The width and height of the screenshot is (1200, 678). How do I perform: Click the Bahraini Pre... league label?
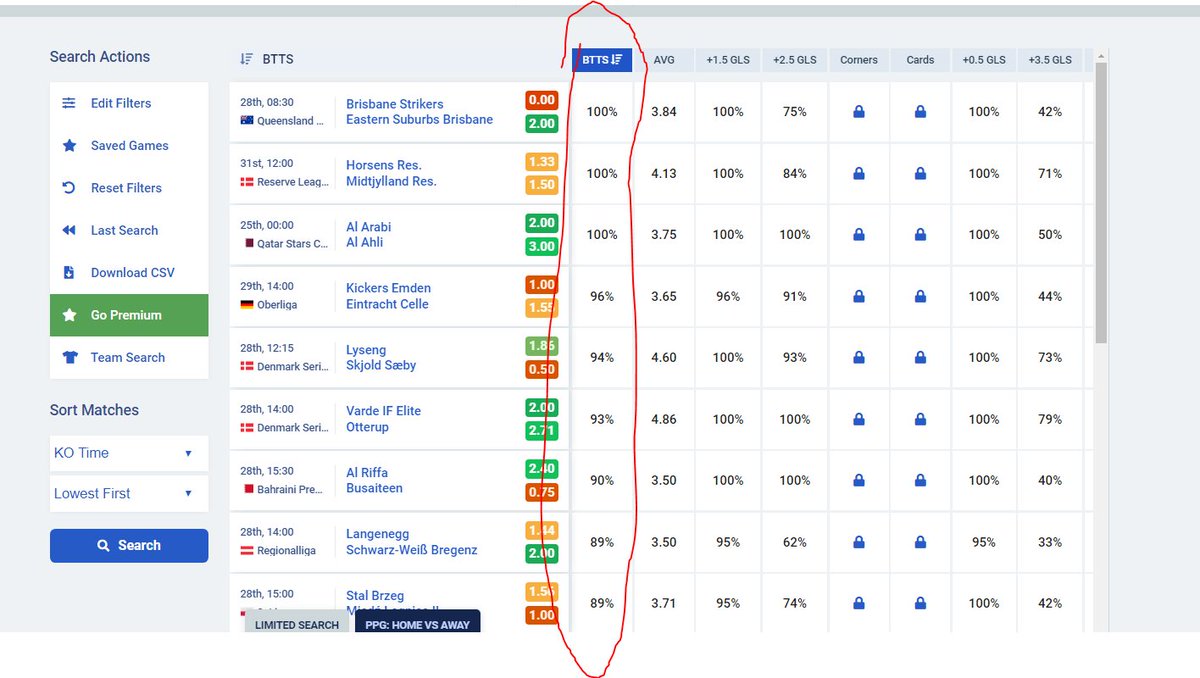point(292,489)
